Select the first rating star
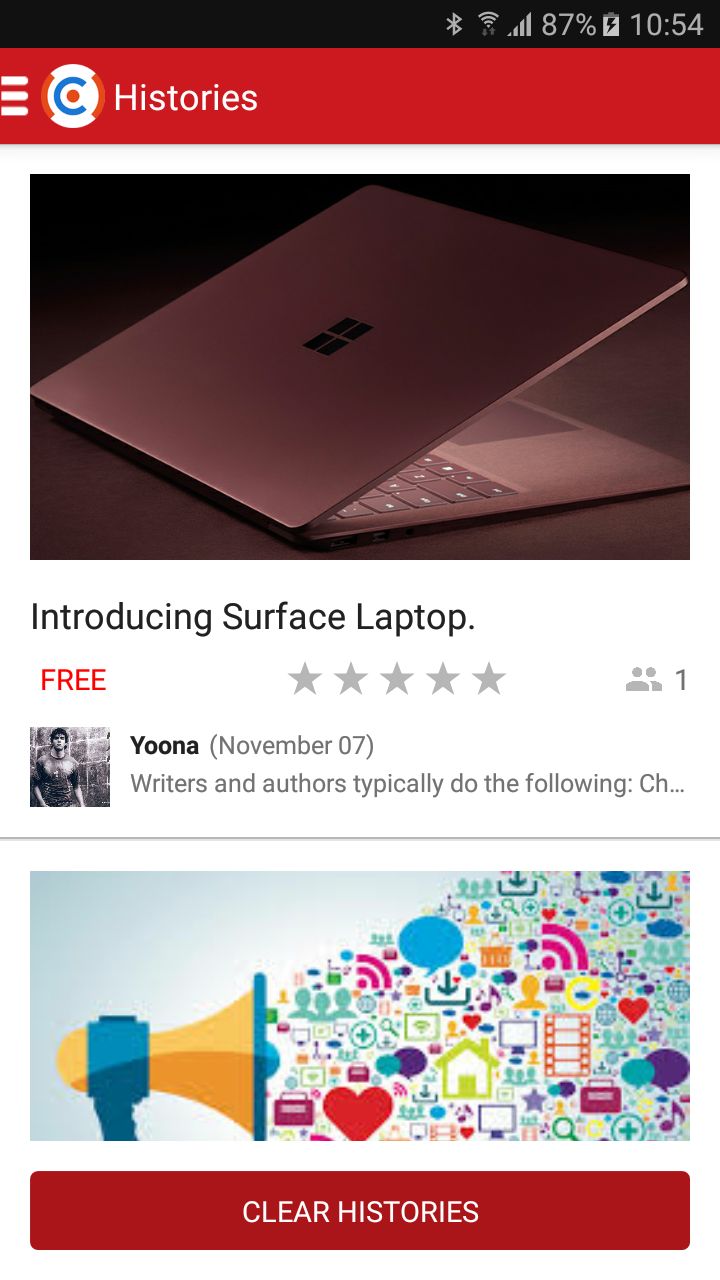 (x=305, y=680)
